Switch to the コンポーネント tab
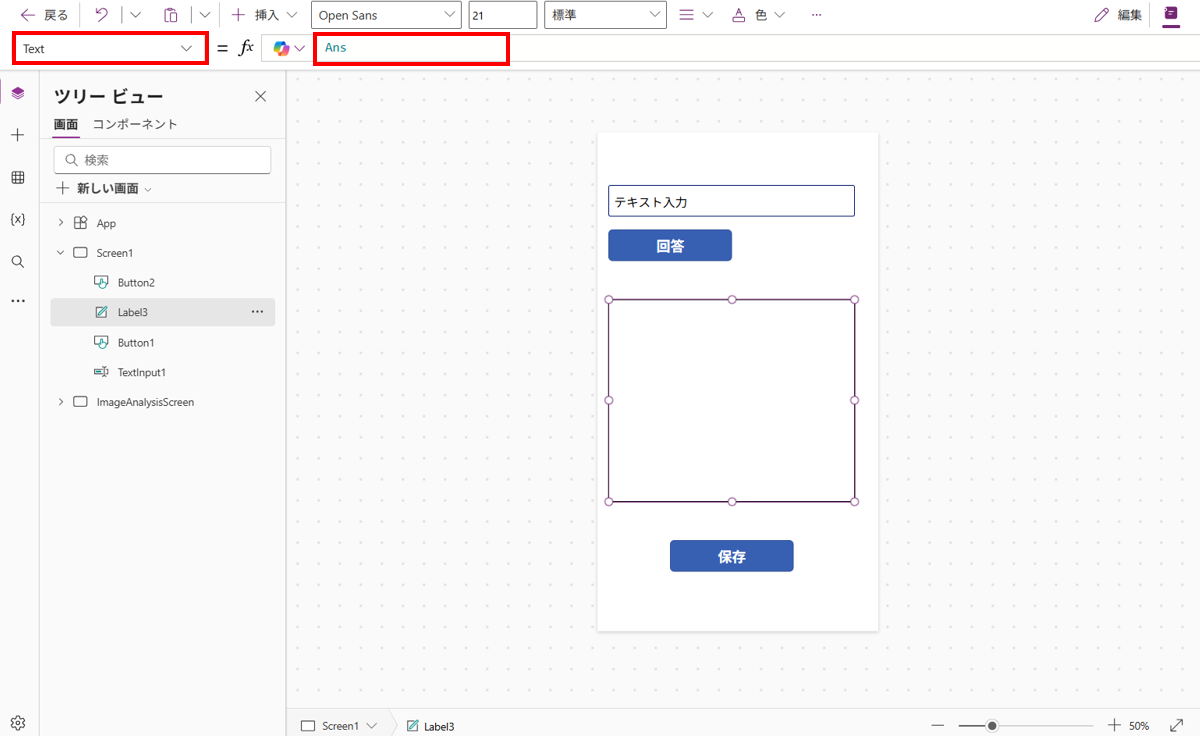 click(135, 125)
